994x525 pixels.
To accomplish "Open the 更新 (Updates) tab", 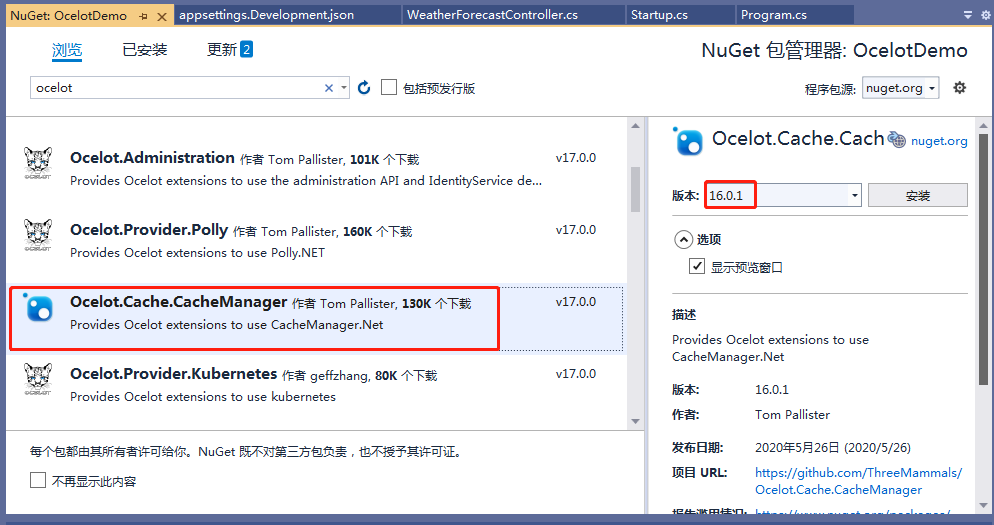I will click(x=229, y=49).
